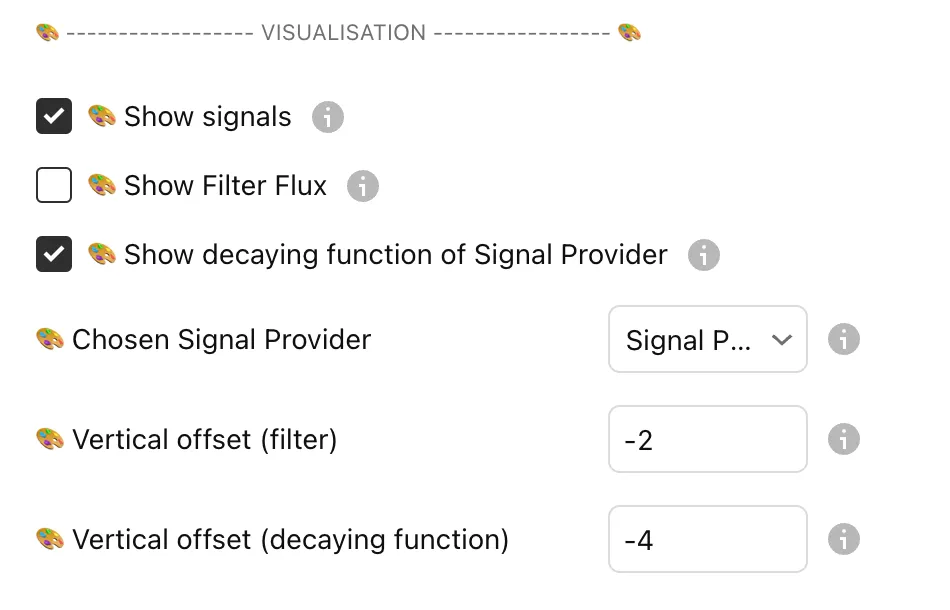Click palette icon left of VISUALISATION header
950x610 pixels.
(x=47, y=33)
